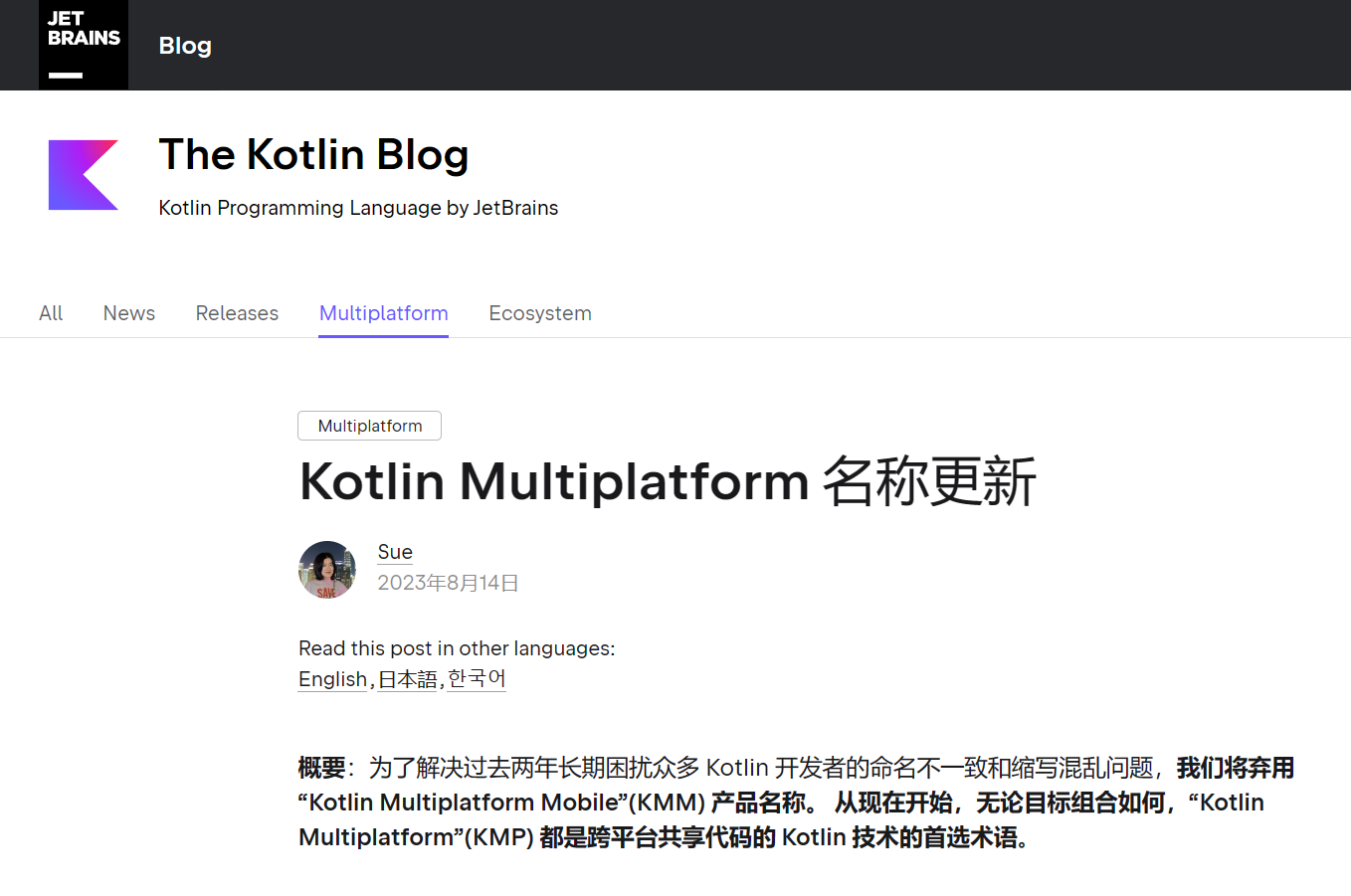Open the Blog homepage link

[x=185, y=45]
